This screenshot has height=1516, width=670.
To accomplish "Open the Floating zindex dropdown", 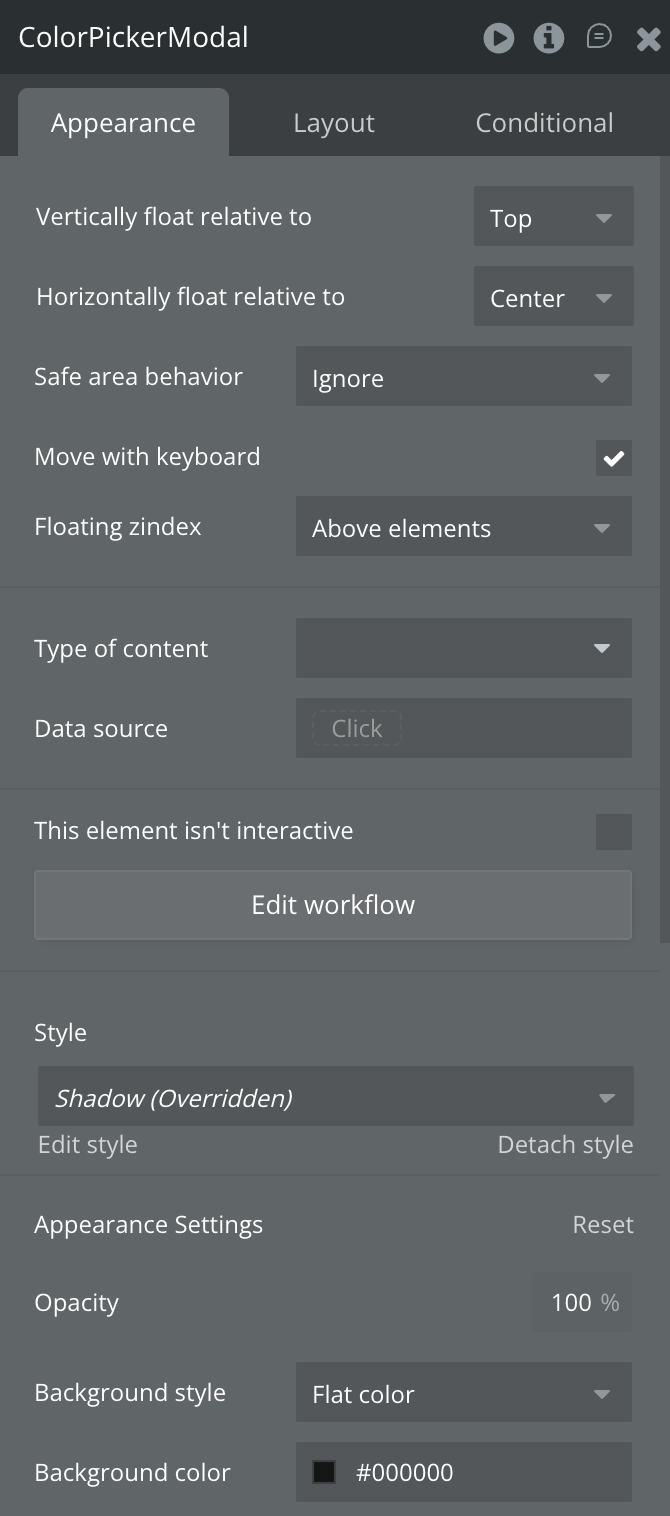I will (463, 527).
